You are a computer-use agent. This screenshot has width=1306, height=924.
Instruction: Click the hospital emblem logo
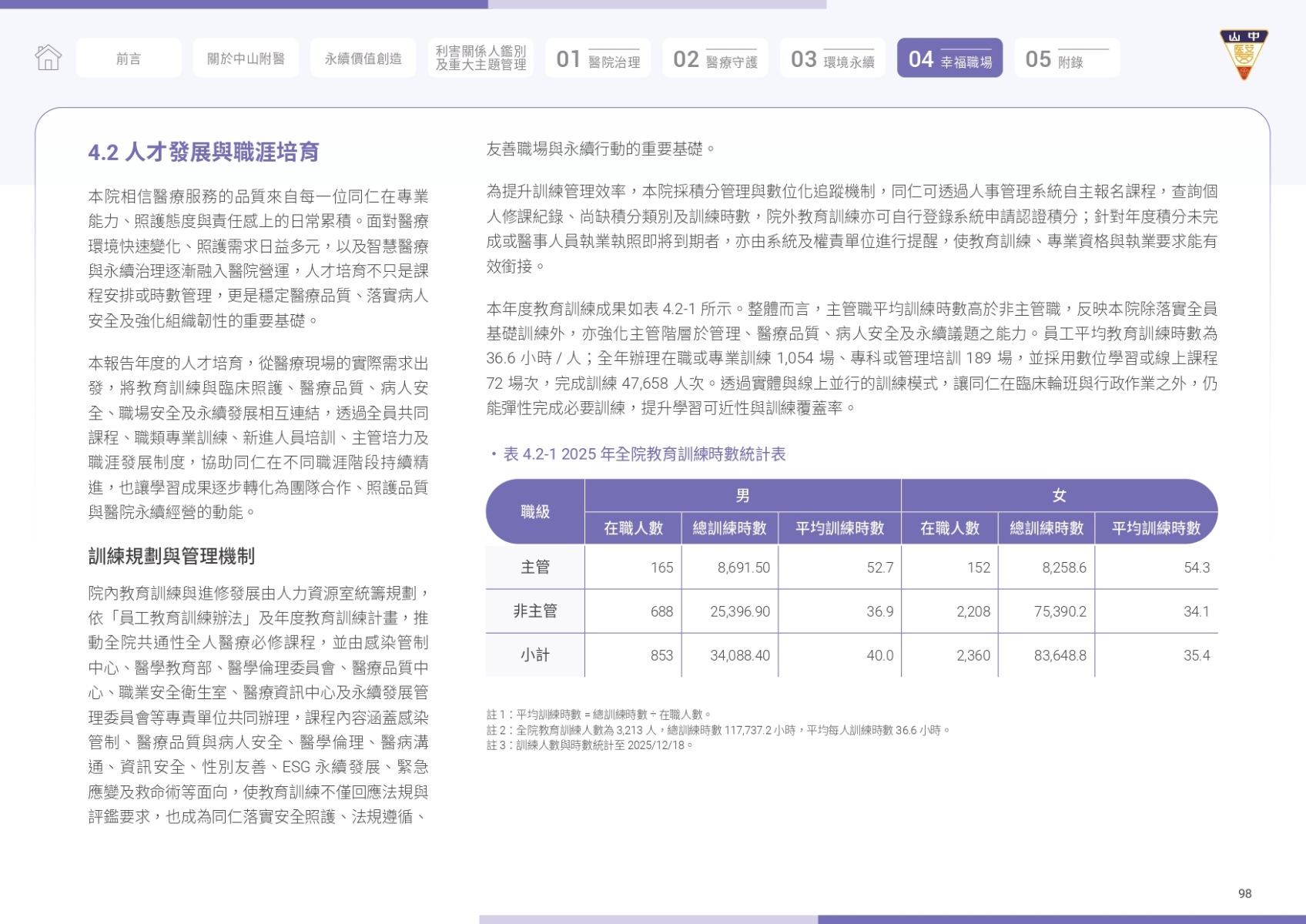click(x=1243, y=55)
